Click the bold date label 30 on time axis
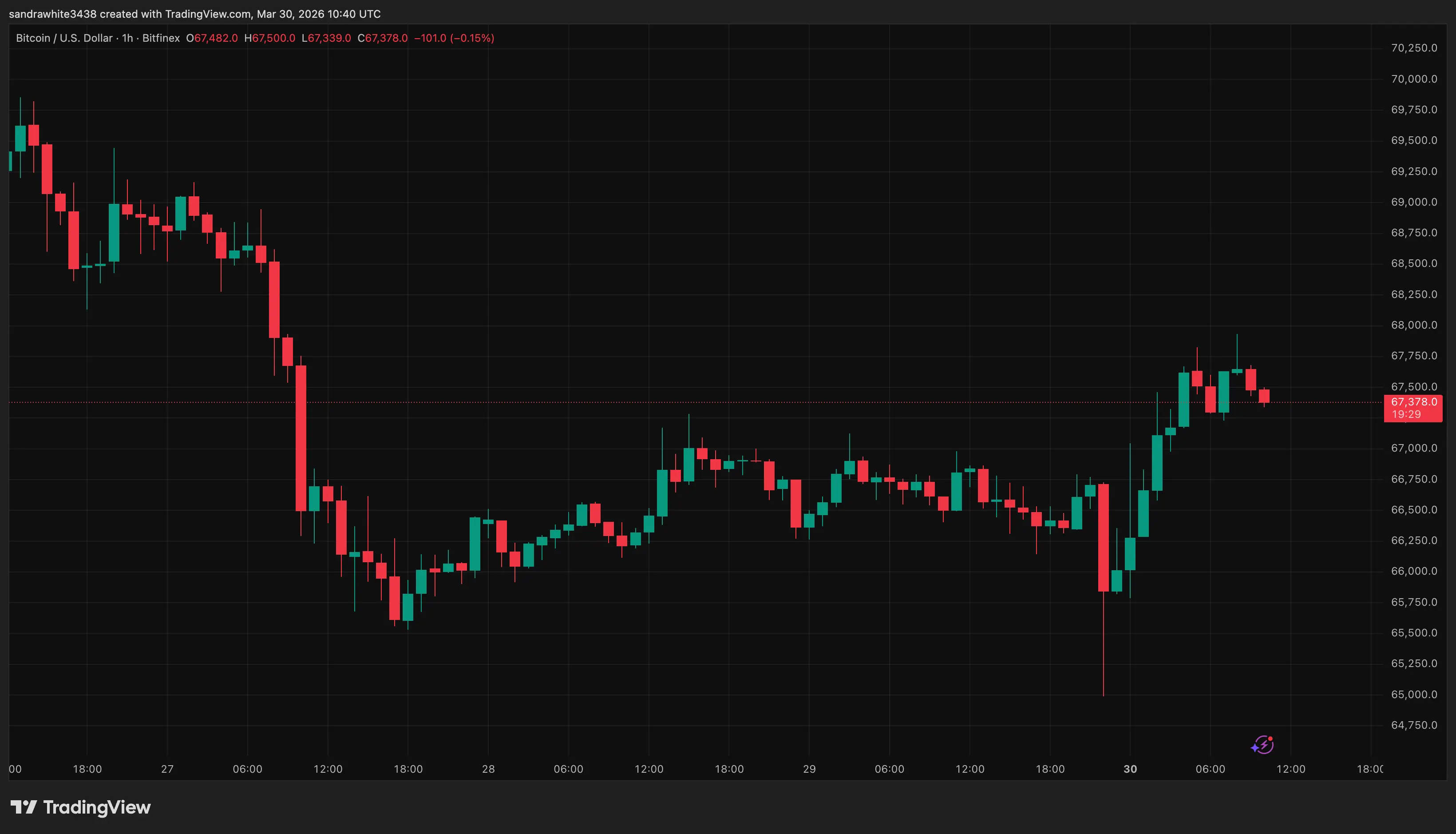 (x=1130, y=769)
